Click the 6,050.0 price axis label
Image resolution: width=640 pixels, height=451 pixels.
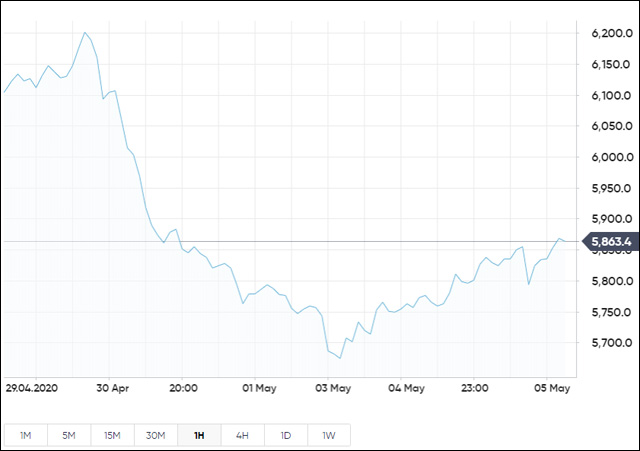click(x=612, y=126)
